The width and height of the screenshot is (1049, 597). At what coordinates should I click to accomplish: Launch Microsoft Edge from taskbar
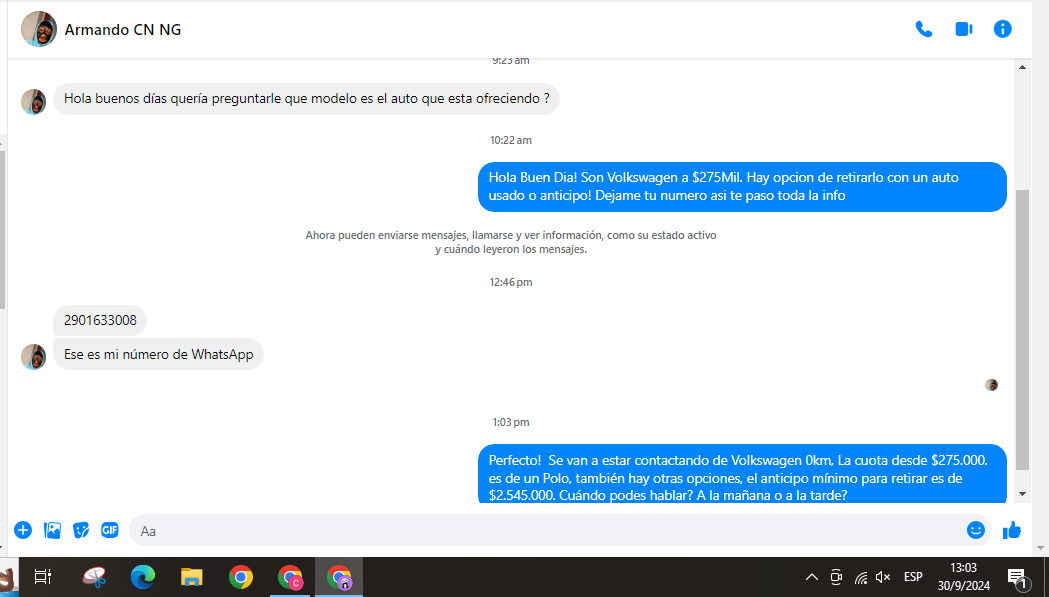coord(142,577)
